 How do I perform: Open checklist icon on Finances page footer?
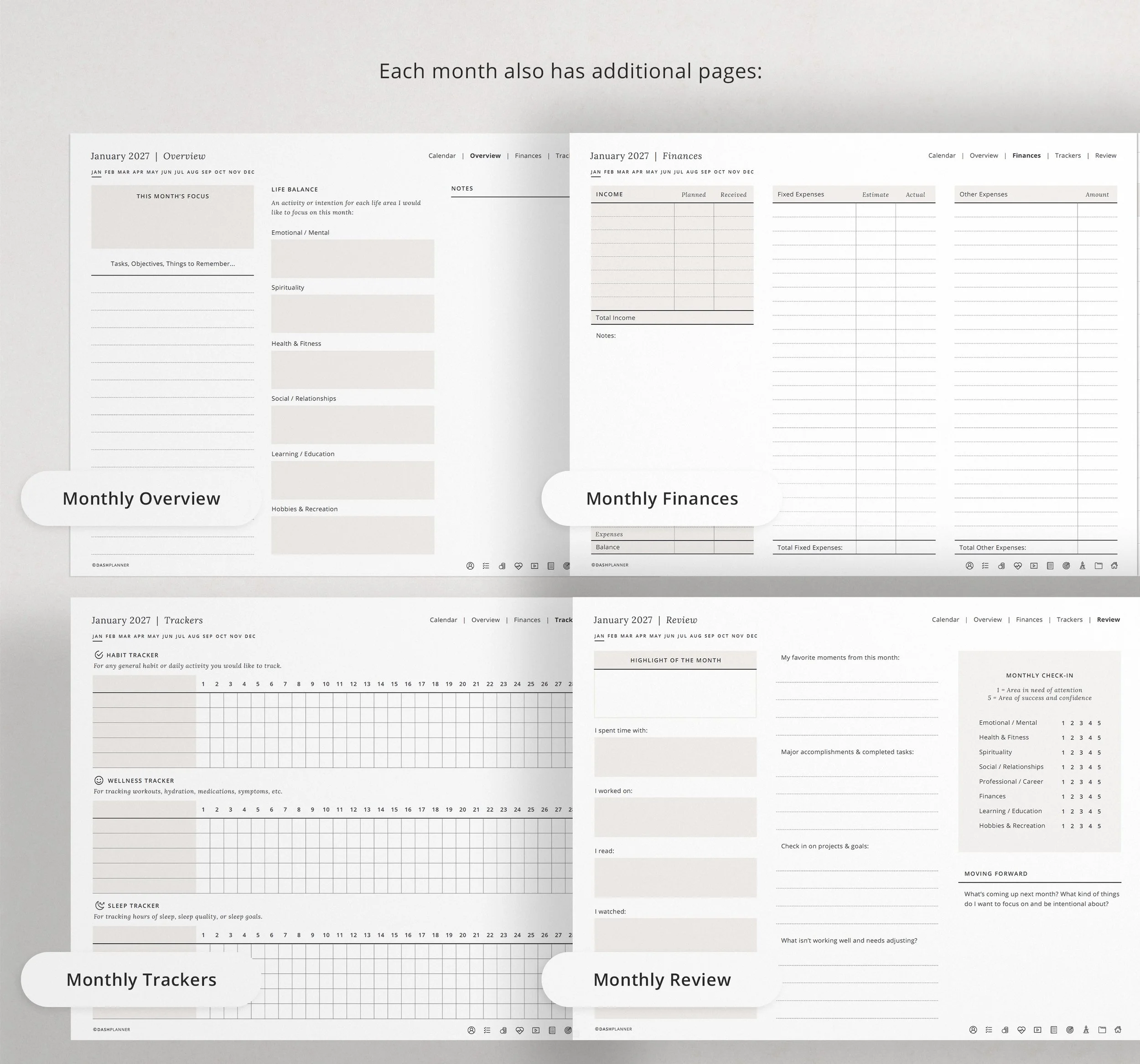[x=985, y=566]
